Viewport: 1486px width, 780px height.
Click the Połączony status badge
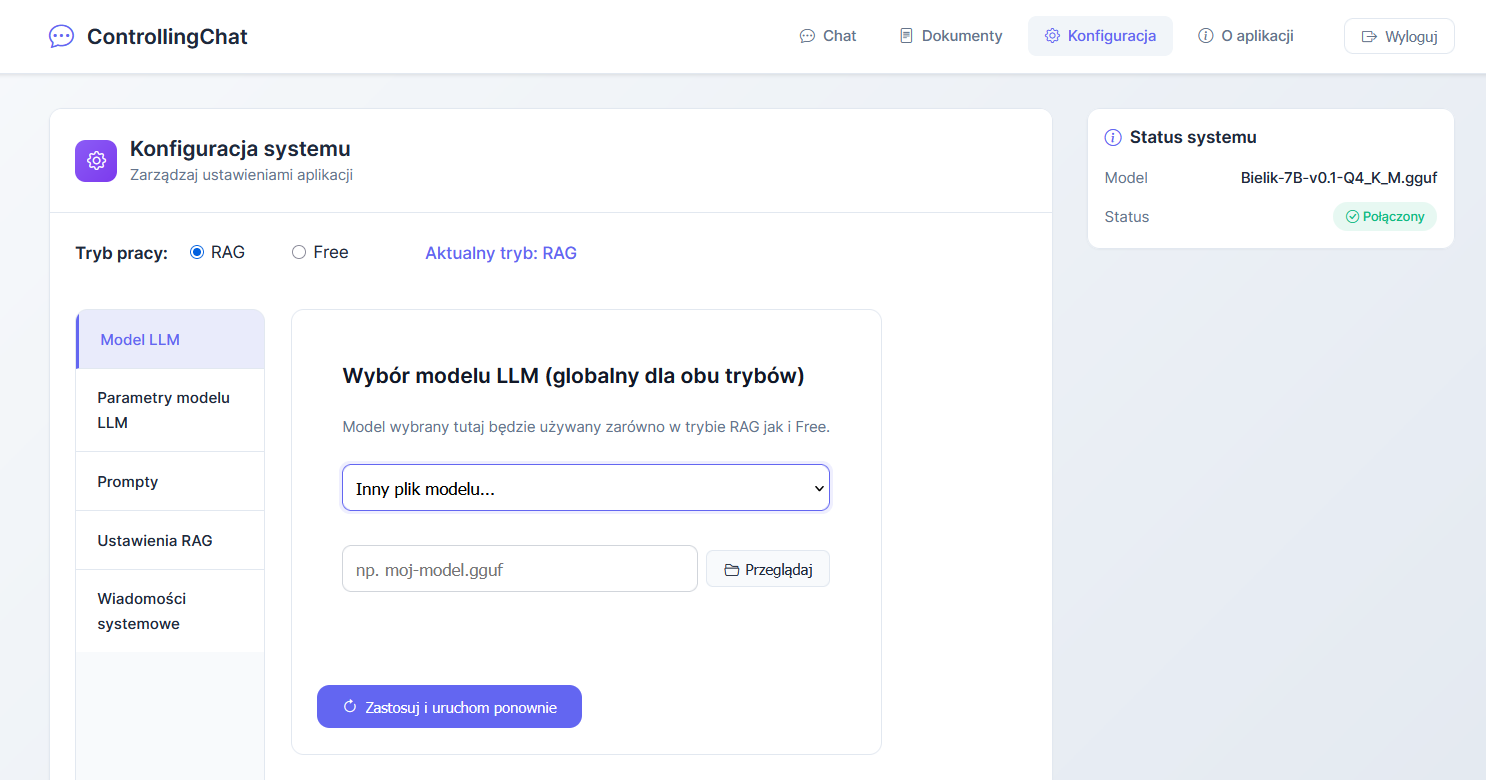pyautogui.click(x=1384, y=217)
